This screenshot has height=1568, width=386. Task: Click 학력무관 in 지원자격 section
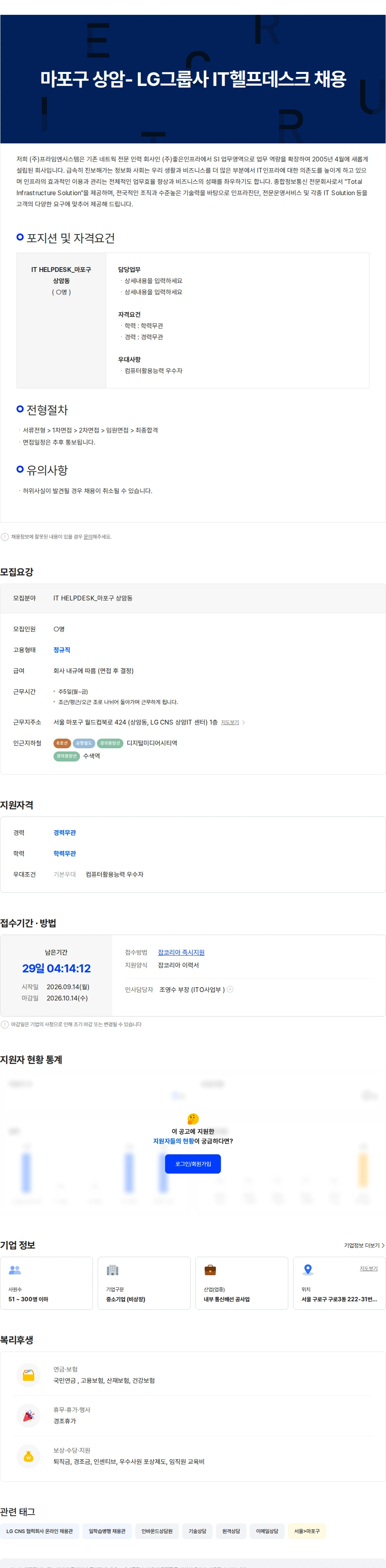[65, 853]
